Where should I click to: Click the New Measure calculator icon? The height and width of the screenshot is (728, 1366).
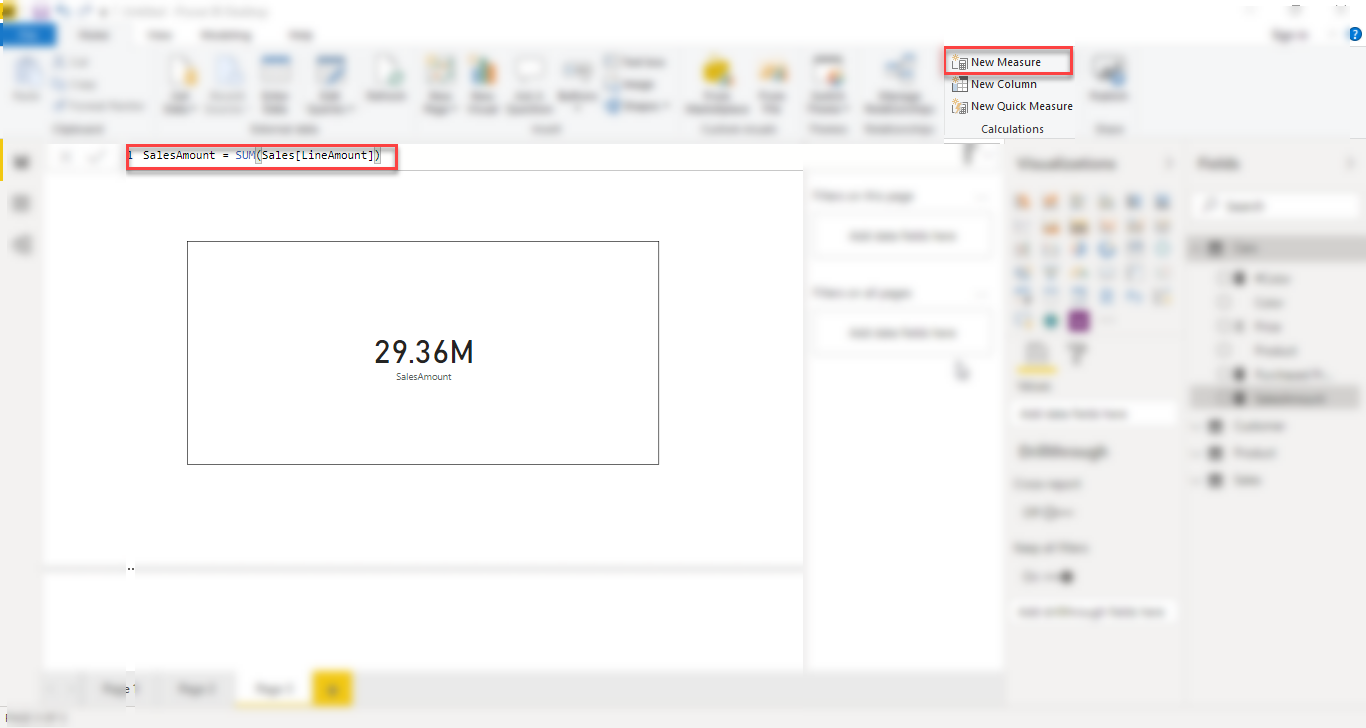959,62
